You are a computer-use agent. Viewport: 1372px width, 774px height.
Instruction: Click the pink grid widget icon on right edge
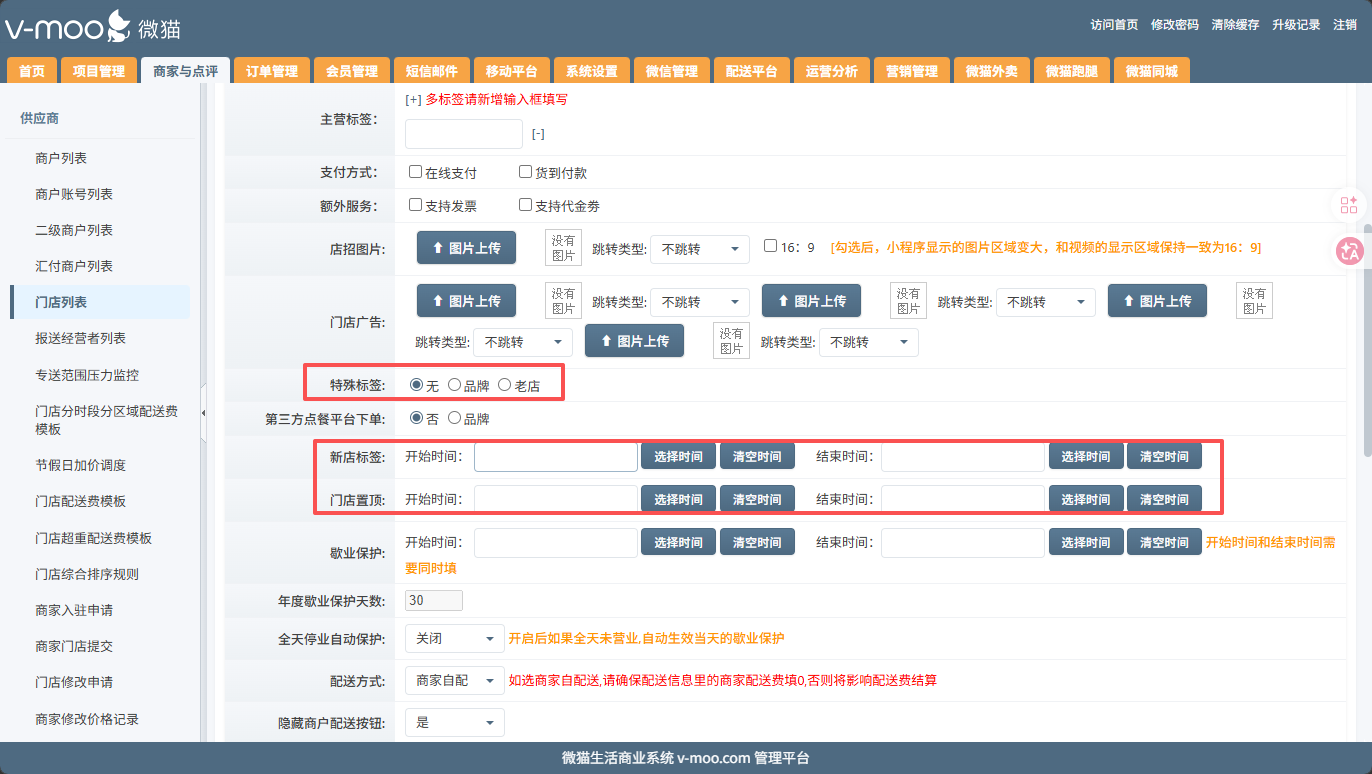[1349, 205]
